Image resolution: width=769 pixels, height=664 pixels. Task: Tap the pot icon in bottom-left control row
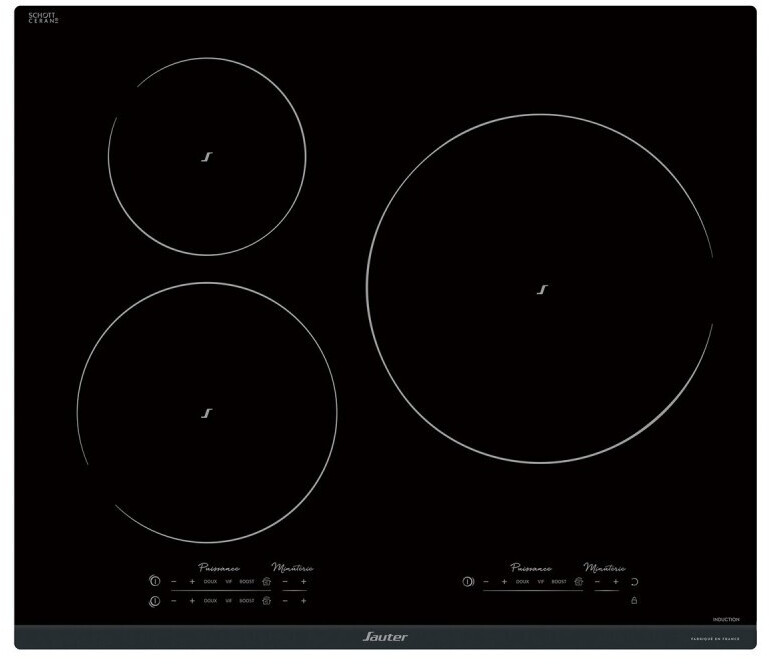click(x=266, y=601)
